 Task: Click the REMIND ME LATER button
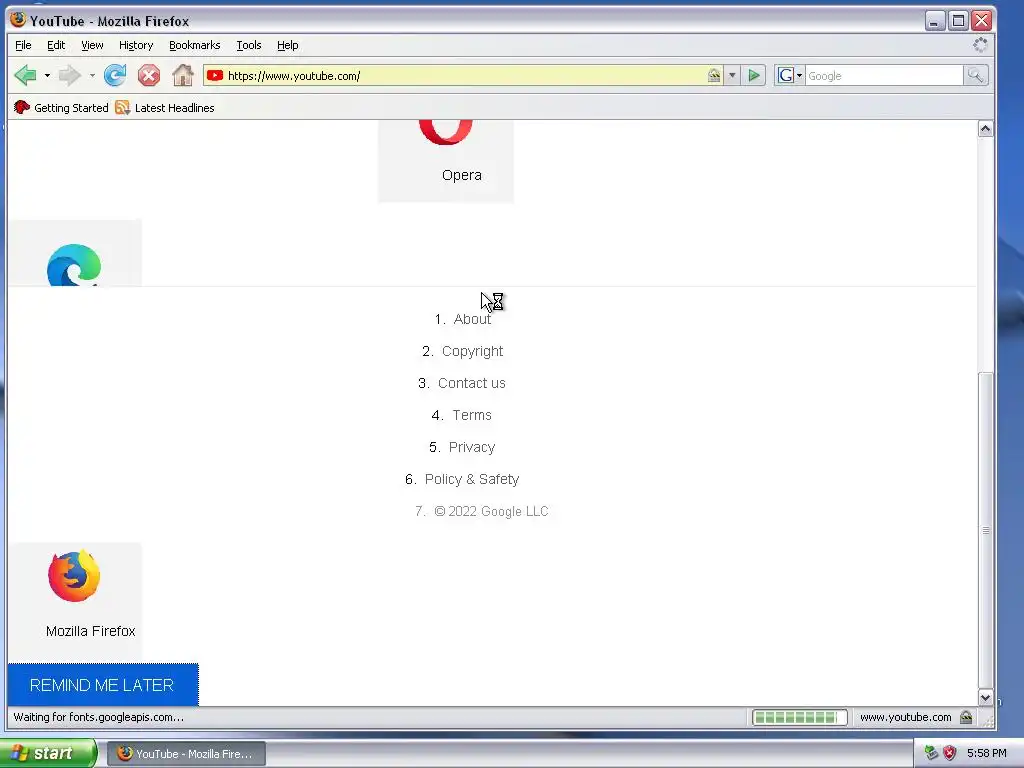click(x=103, y=685)
